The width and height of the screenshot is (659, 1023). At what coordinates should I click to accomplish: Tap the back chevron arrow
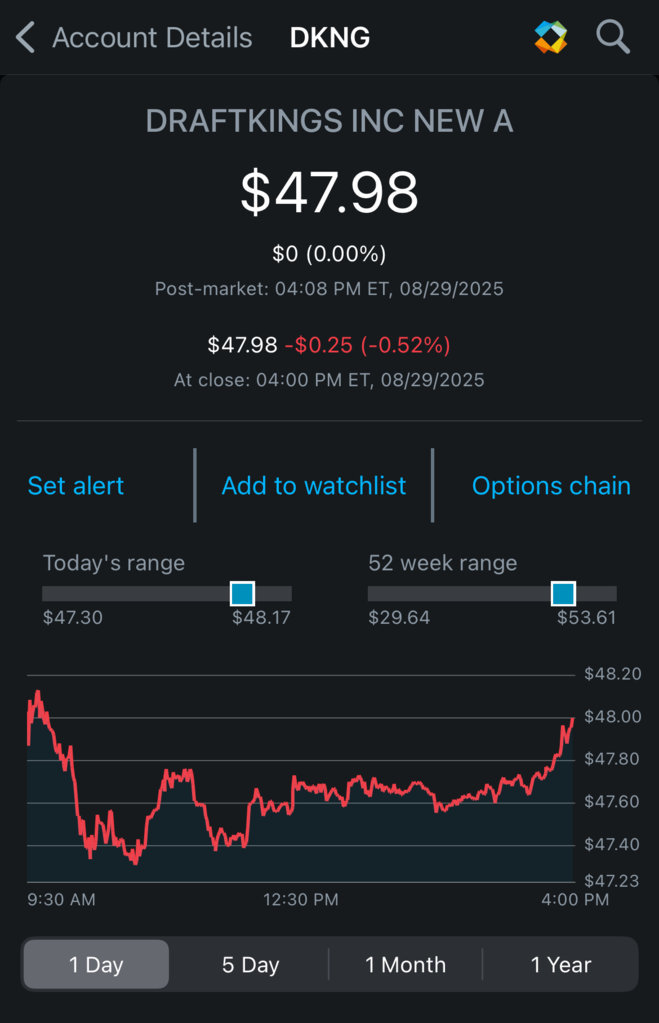pos(25,37)
